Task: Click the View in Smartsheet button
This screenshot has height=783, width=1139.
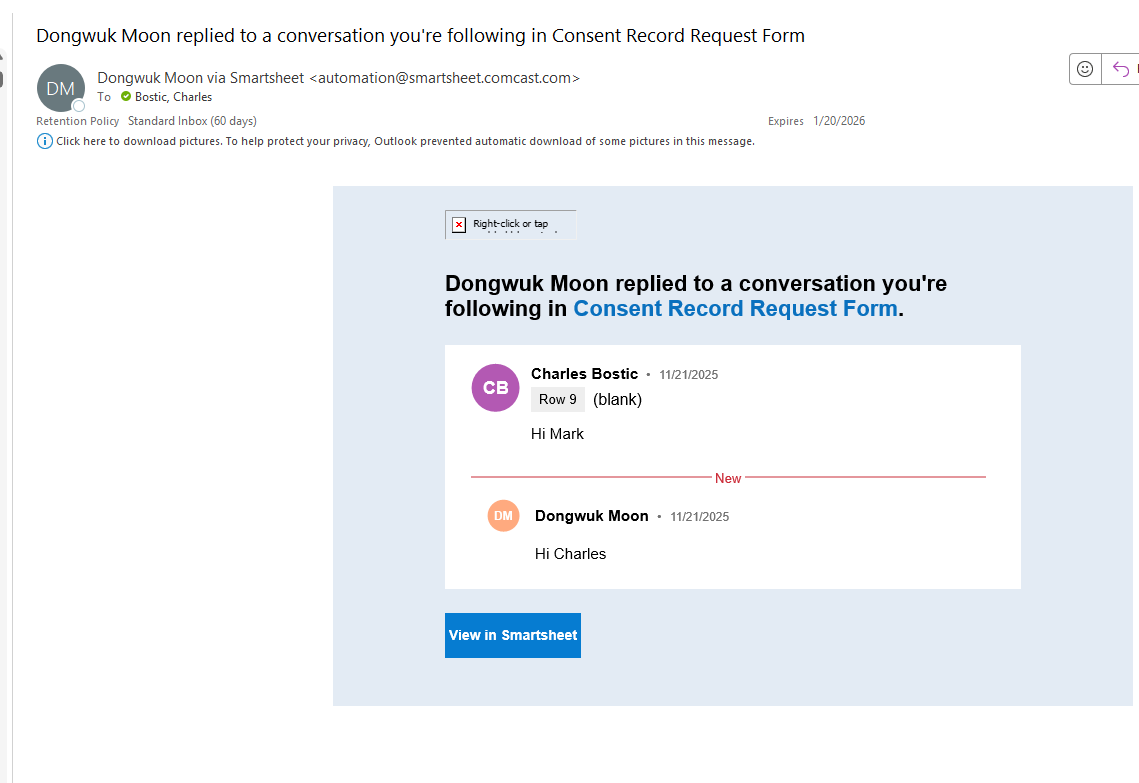Action: click(x=512, y=635)
